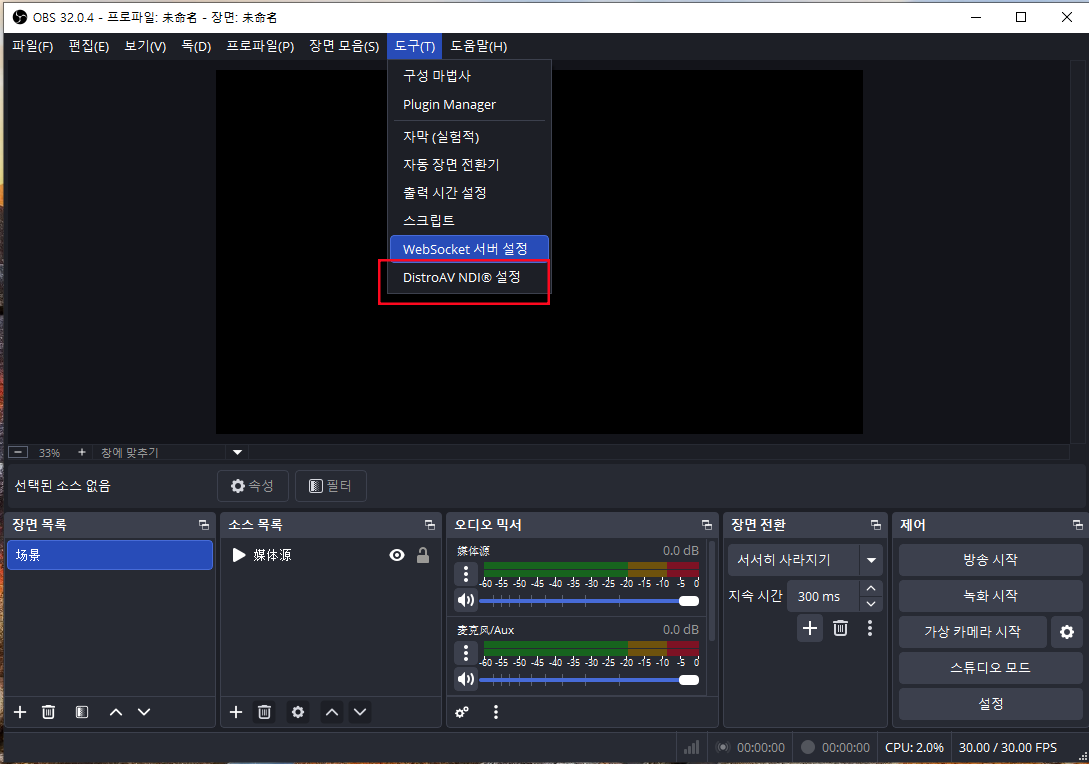Select the 场景 scene in scene list
The height and width of the screenshot is (764, 1089).
(x=109, y=555)
